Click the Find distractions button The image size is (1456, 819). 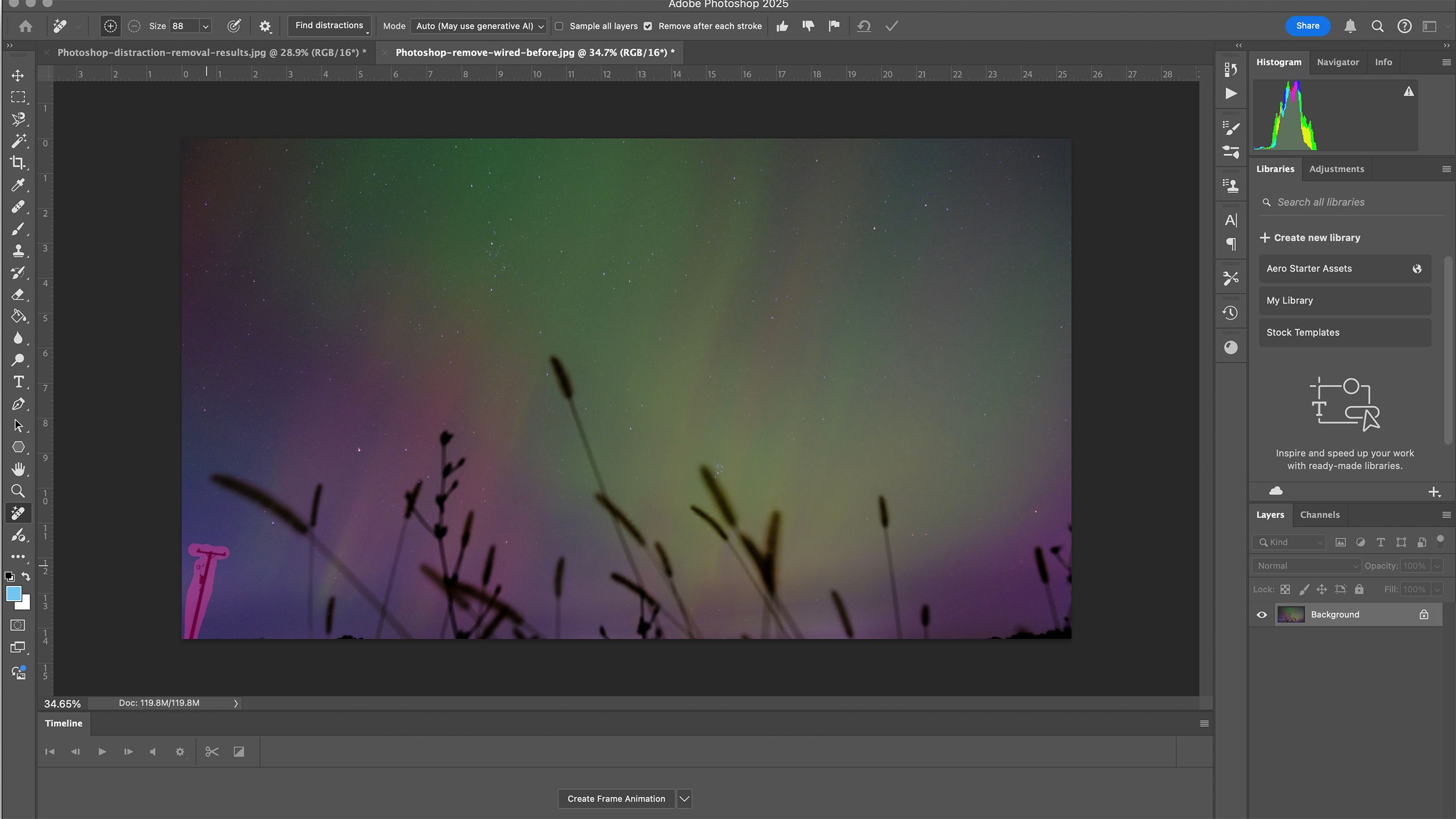click(x=329, y=26)
